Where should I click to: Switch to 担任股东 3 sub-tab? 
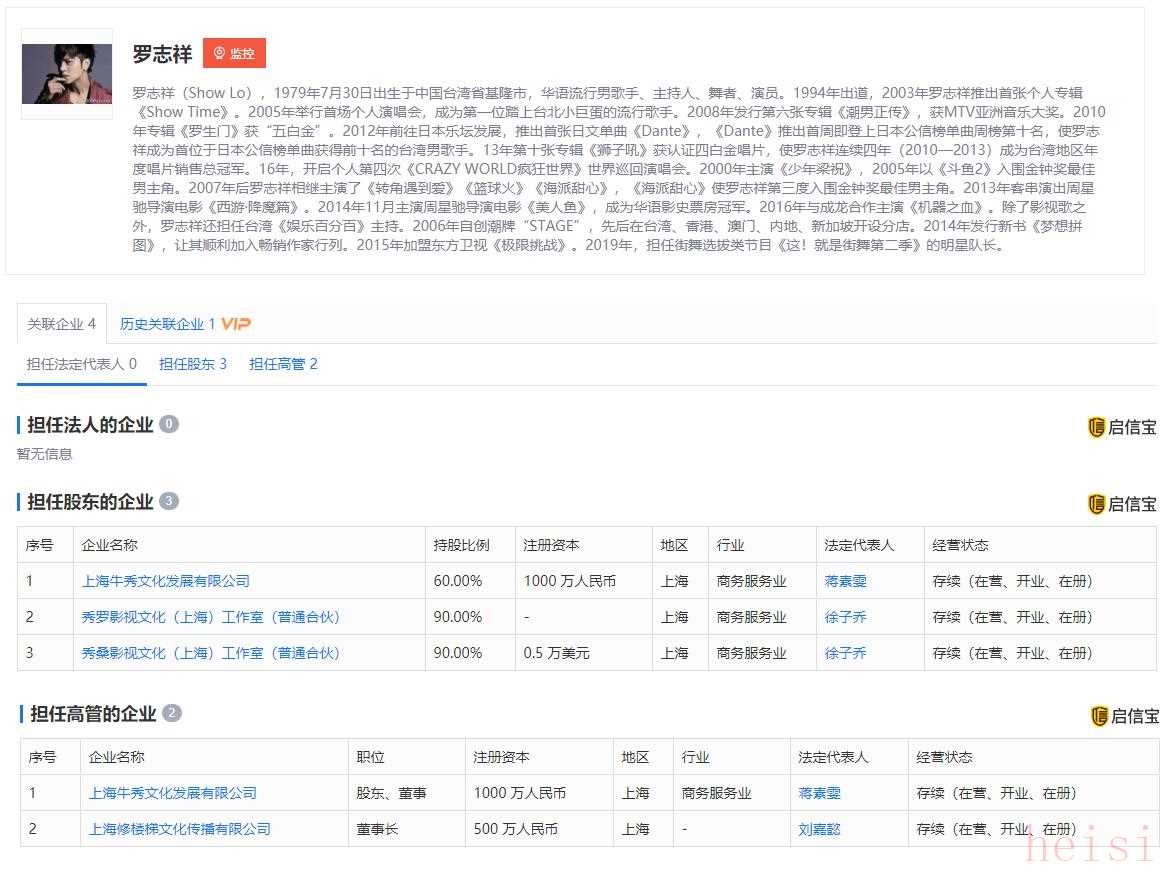click(x=193, y=364)
